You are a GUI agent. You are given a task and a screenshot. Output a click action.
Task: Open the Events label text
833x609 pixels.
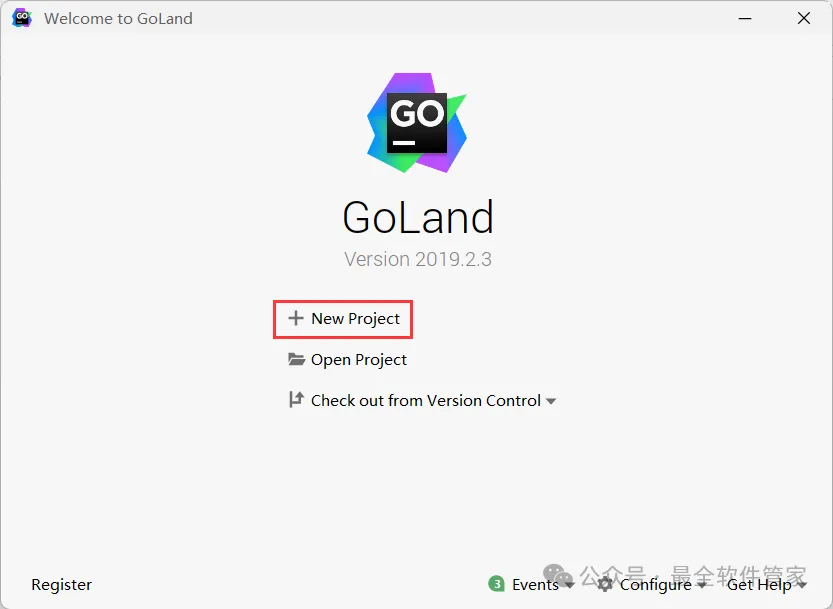tap(535, 585)
